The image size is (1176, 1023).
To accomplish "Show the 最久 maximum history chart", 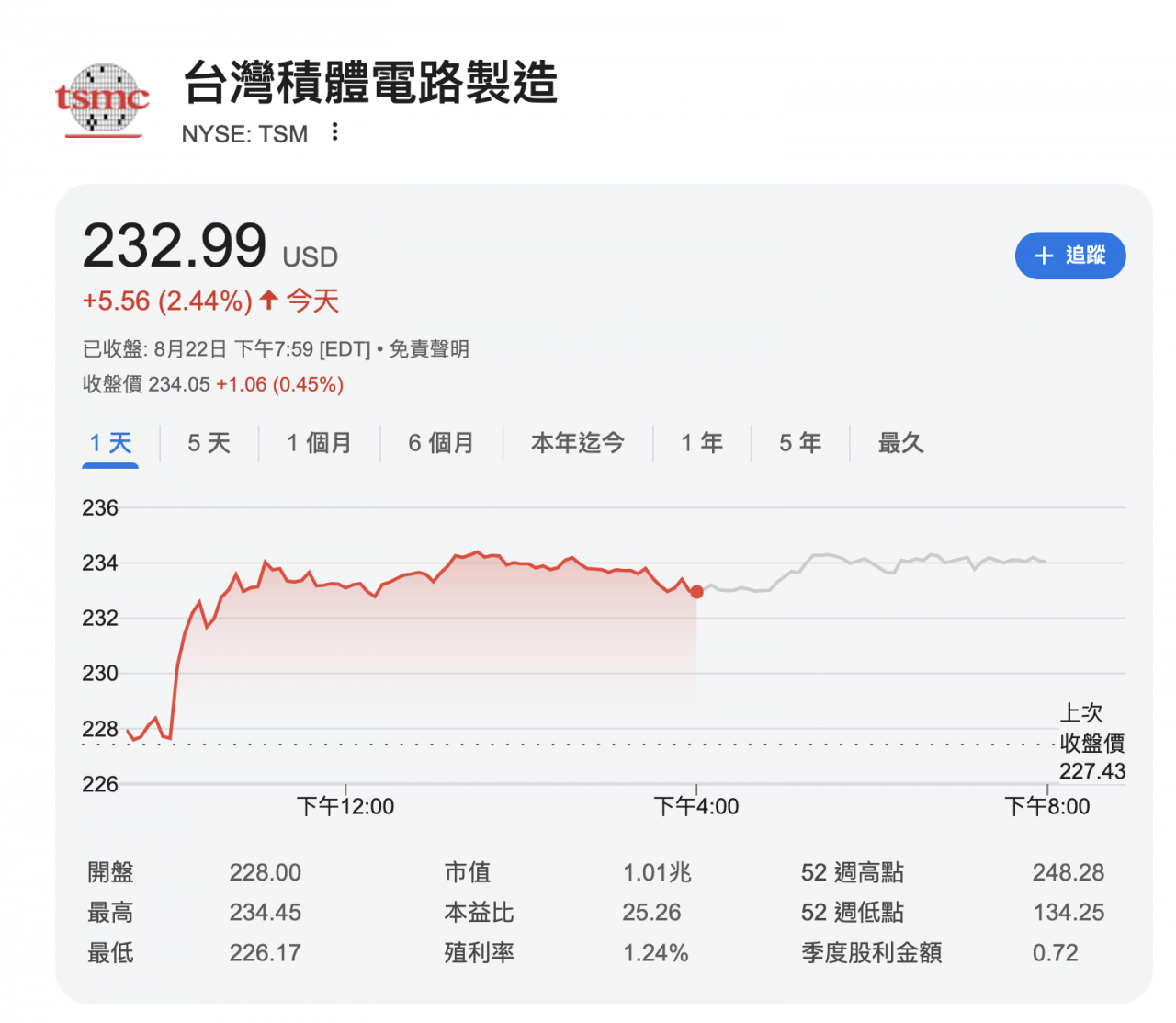I will point(900,443).
